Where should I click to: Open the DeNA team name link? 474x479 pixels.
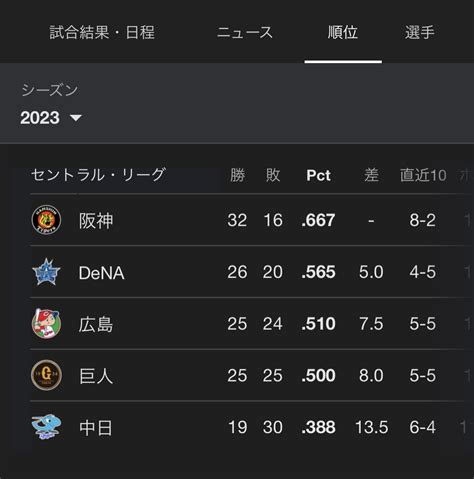[x=102, y=273]
